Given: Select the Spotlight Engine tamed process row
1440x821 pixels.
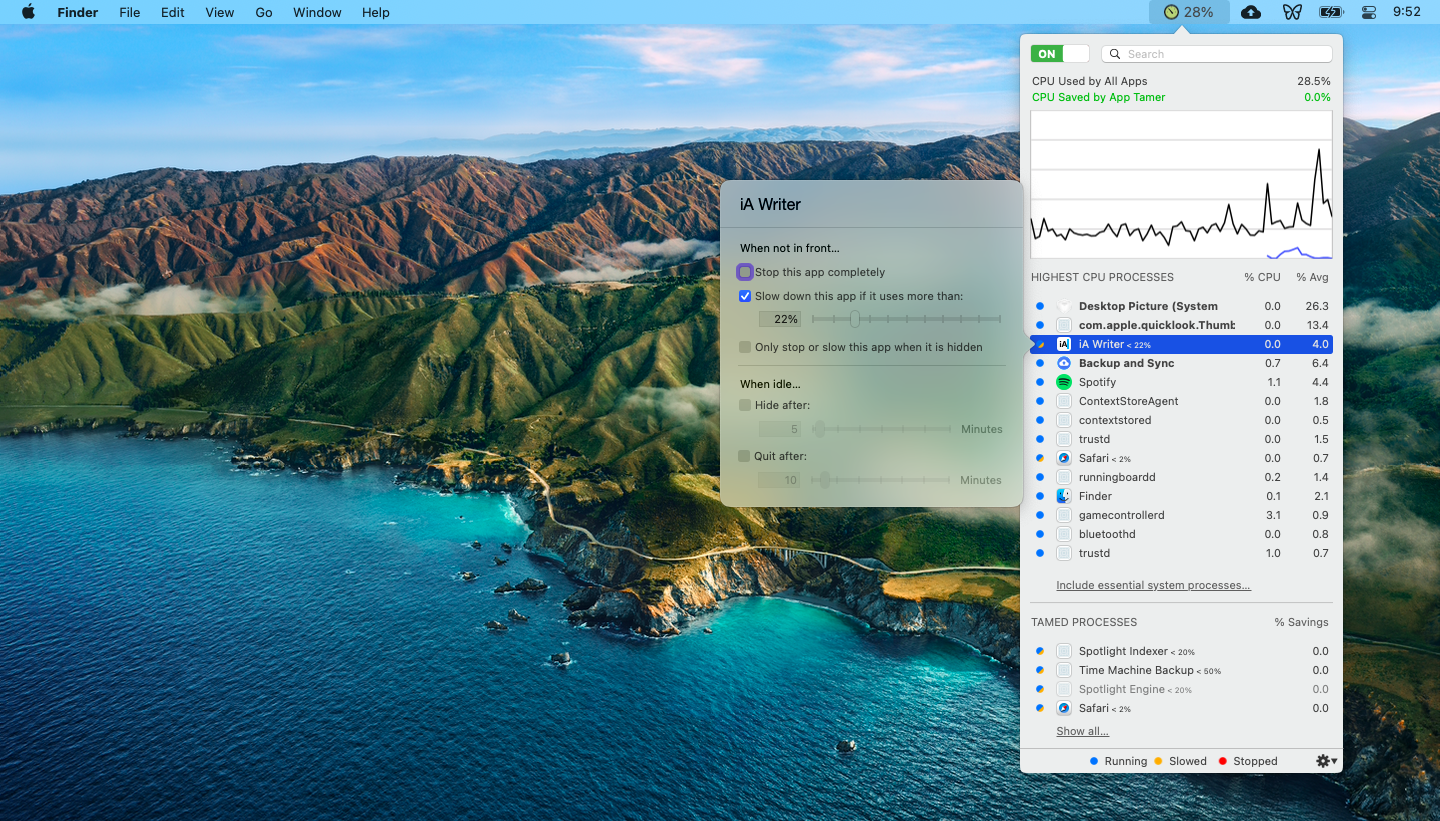Looking at the screenshot, I should pyautogui.click(x=1181, y=689).
